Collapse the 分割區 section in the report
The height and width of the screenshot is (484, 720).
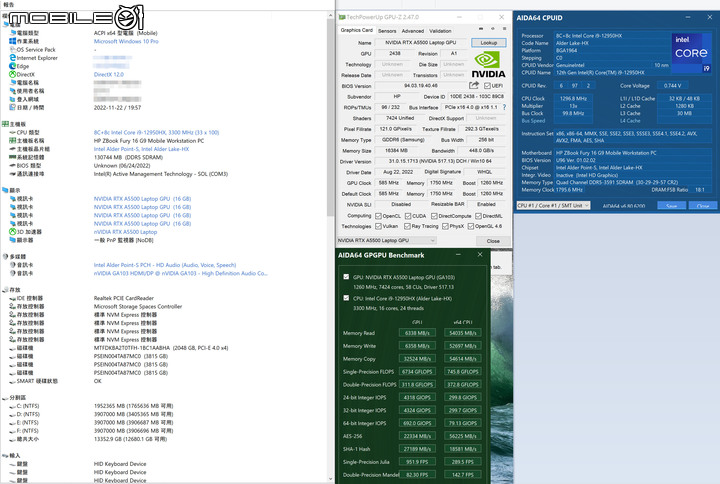(5, 398)
